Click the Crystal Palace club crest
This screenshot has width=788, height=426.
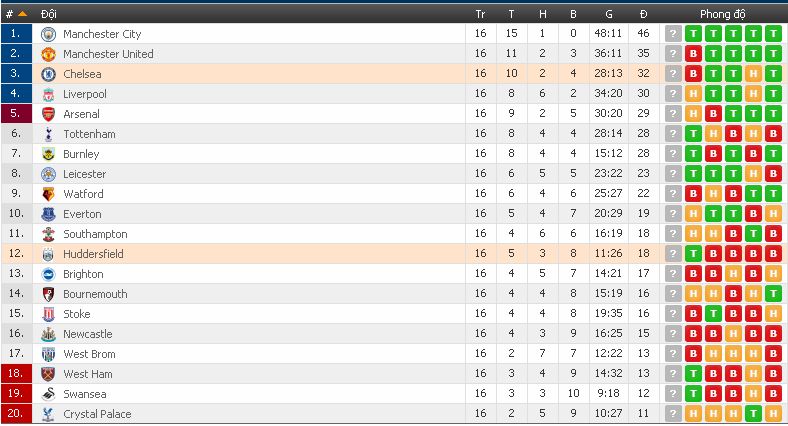click(x=47, y=414)
